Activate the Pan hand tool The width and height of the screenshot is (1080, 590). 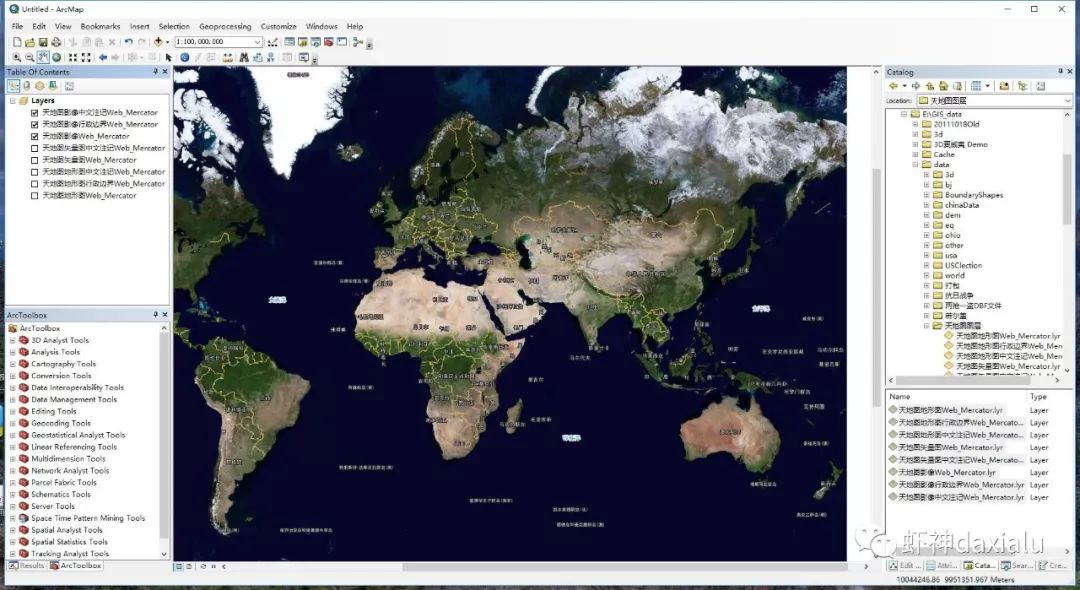point(43,58)
